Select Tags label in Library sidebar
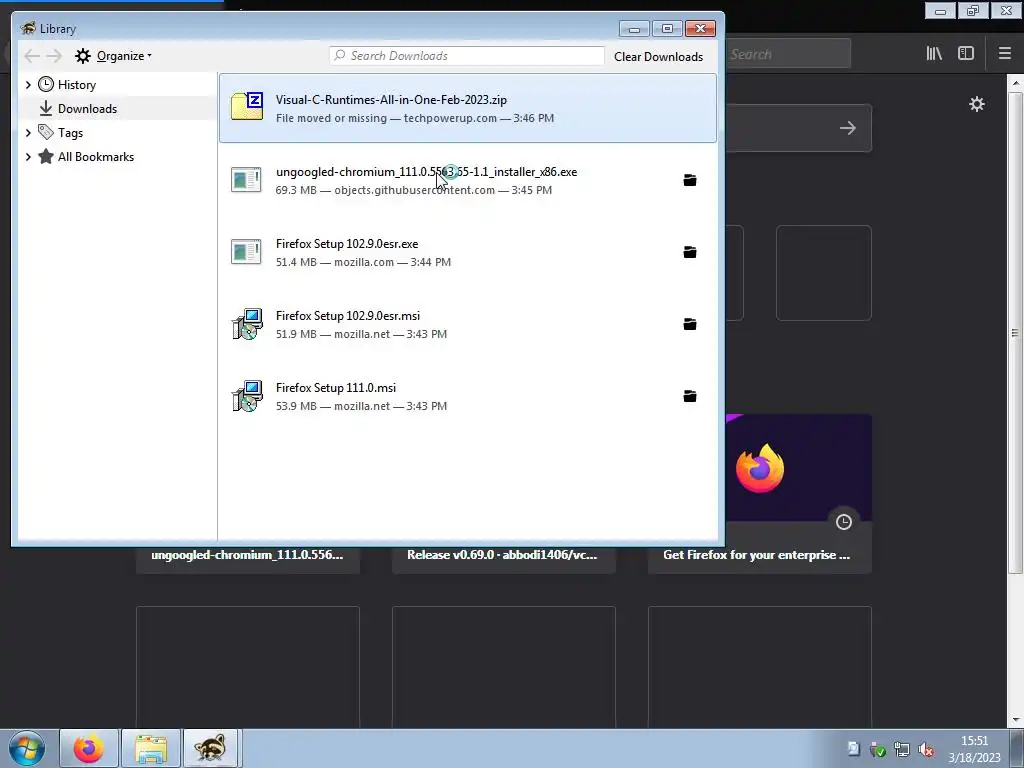The image size is (1024, 768). tap(70, 133)
